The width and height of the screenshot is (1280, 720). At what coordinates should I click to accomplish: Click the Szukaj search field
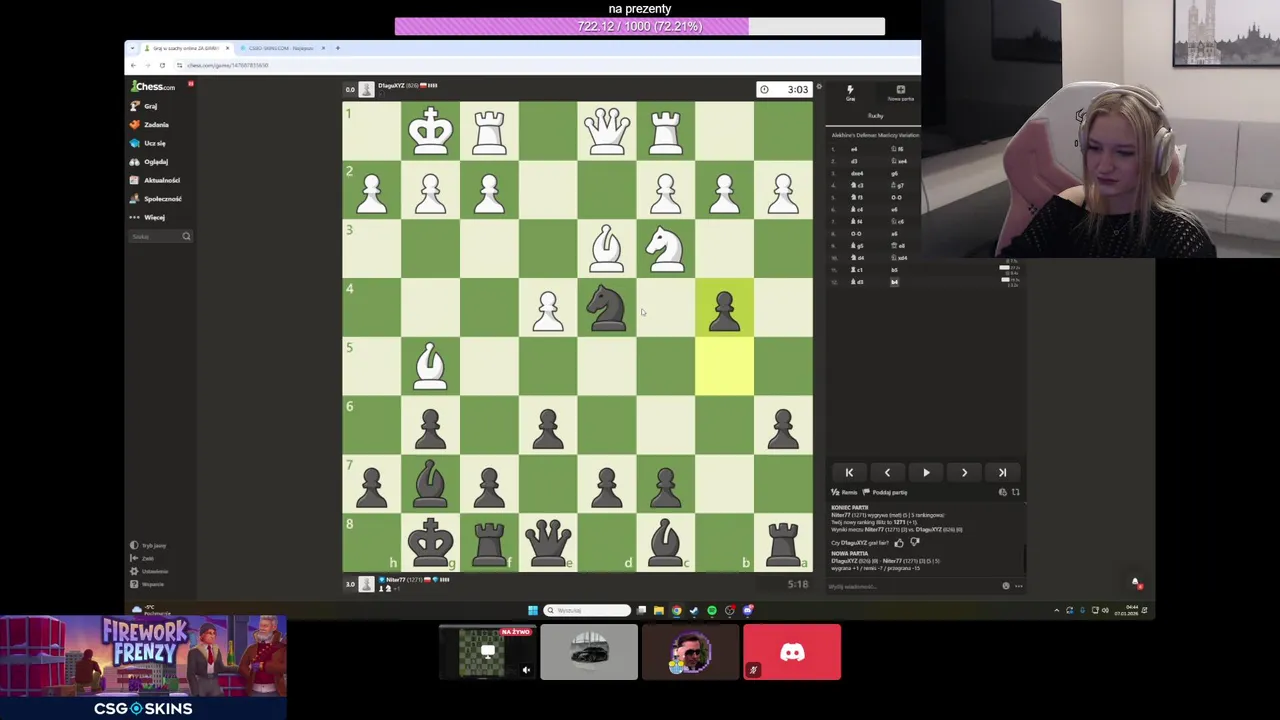160,236
